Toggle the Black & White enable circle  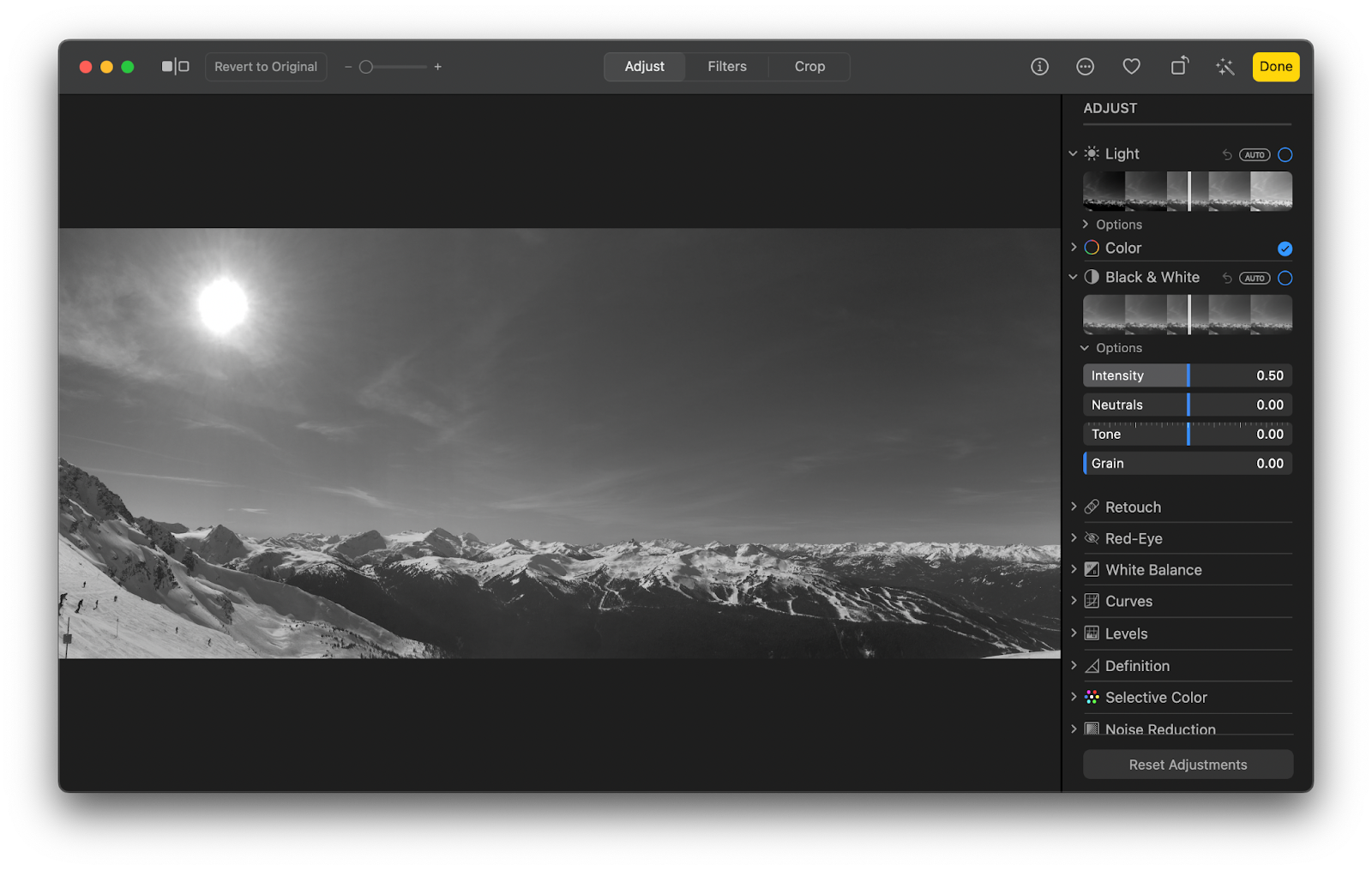pyautogui.click(x=1285, y=278)
